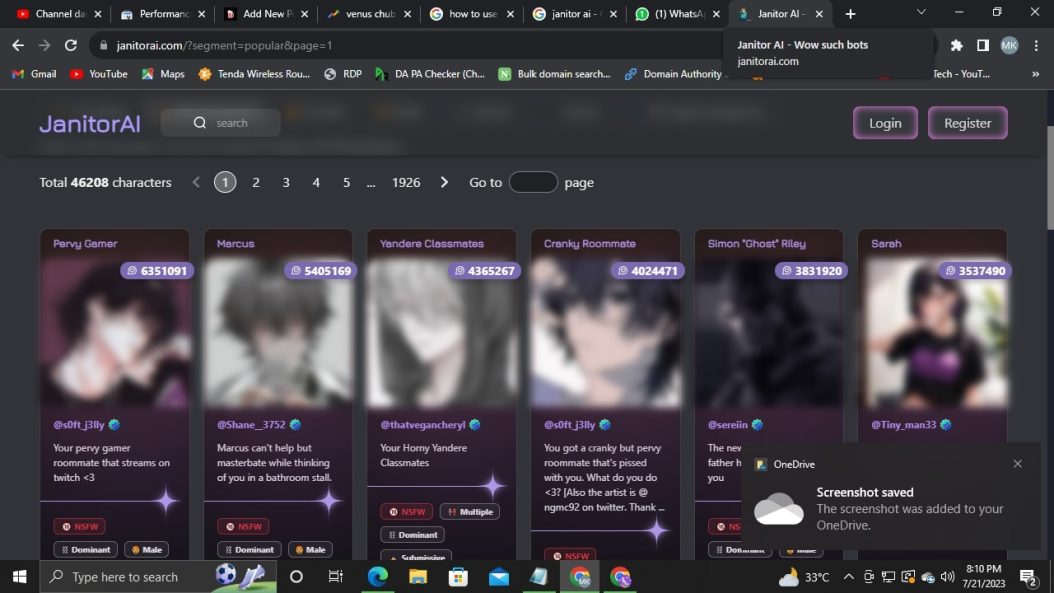Screen dimensions: 1054x593
Task: Open the YouTube bookmark
Action: (x=99, y=74)
